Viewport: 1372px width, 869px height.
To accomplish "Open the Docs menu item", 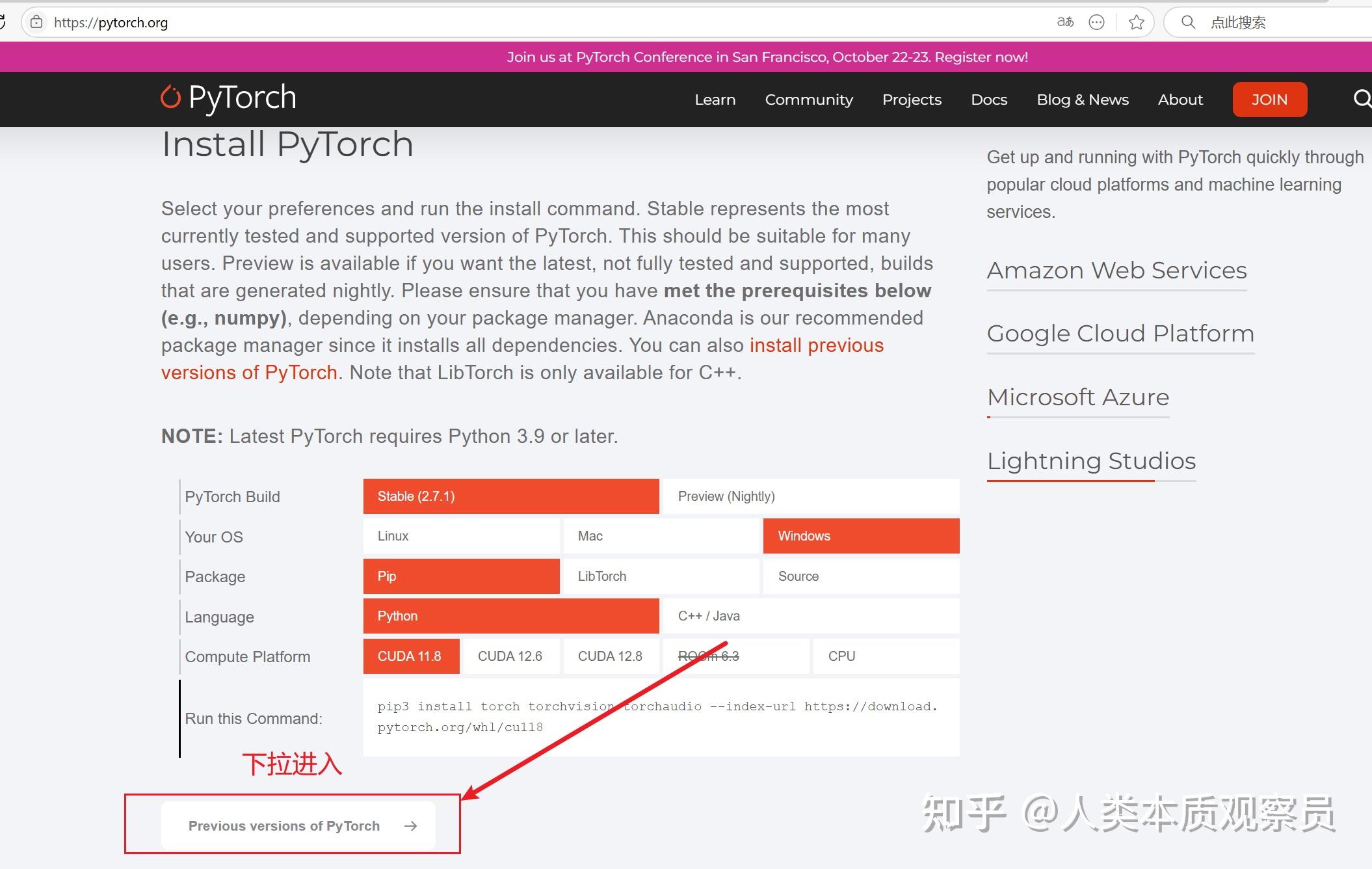I will click(989, 99).
